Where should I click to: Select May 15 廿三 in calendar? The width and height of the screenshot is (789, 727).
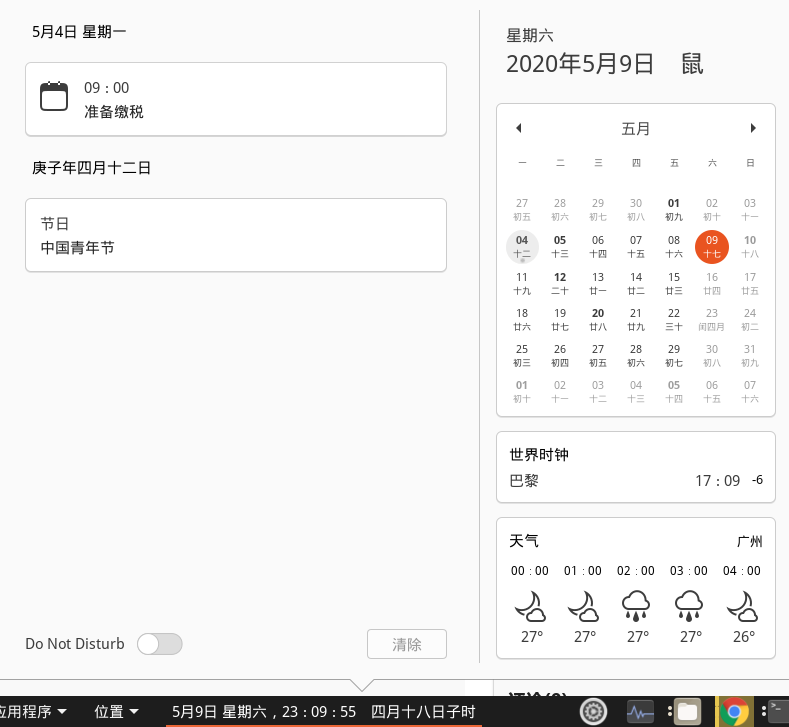[674, 283]
